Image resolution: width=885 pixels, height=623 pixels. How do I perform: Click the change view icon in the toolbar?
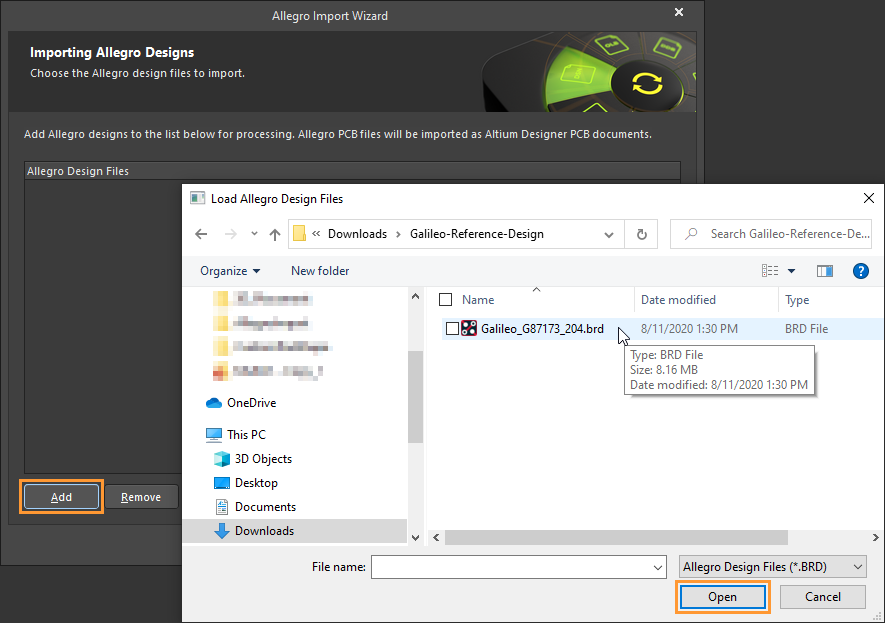(x=771, y=270)
